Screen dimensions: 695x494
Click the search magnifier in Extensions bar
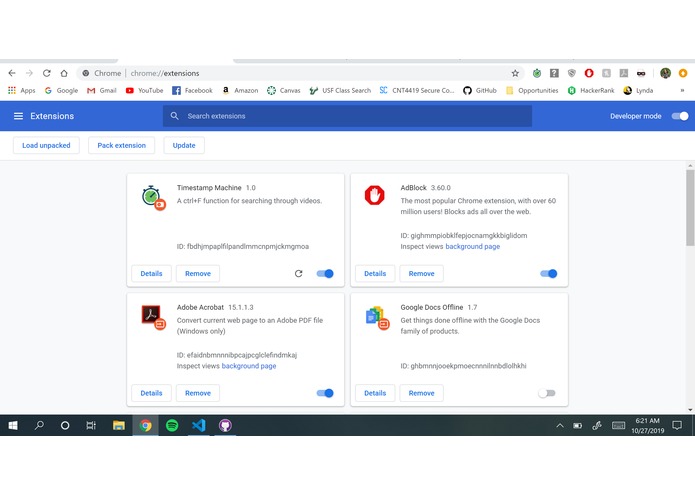tap(175, 116)
